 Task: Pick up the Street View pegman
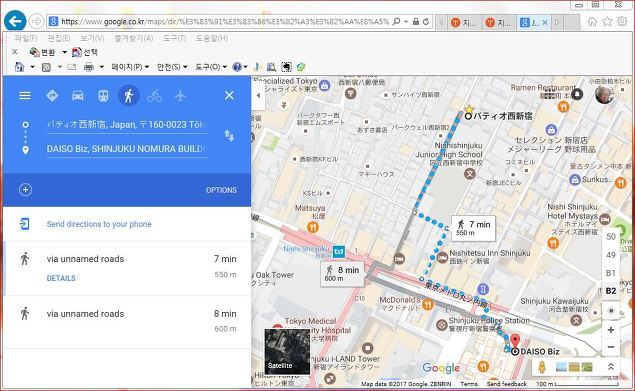pyautogui.click(x=542, y=367)
